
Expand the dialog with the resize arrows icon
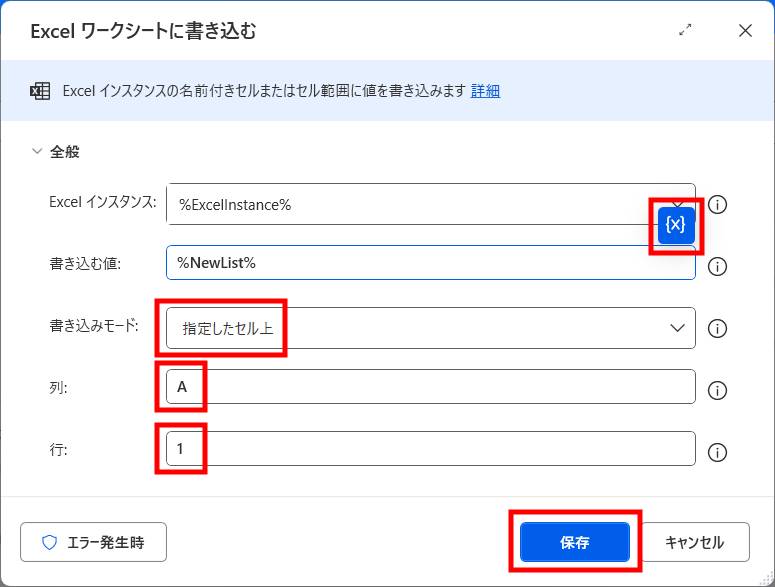click(685, 30)
